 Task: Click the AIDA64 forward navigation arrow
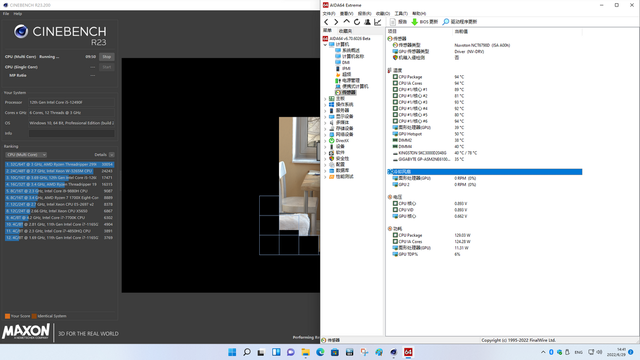336,22
